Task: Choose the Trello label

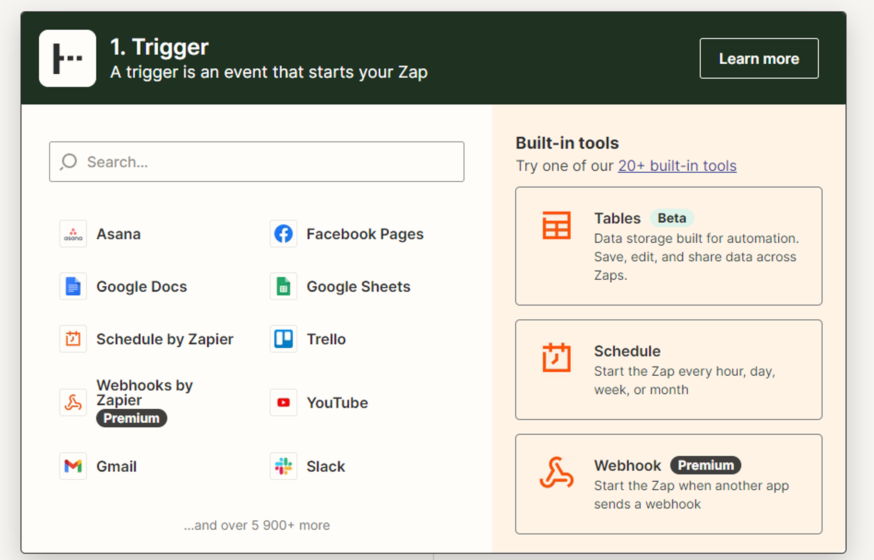Action: click(326, 339)
